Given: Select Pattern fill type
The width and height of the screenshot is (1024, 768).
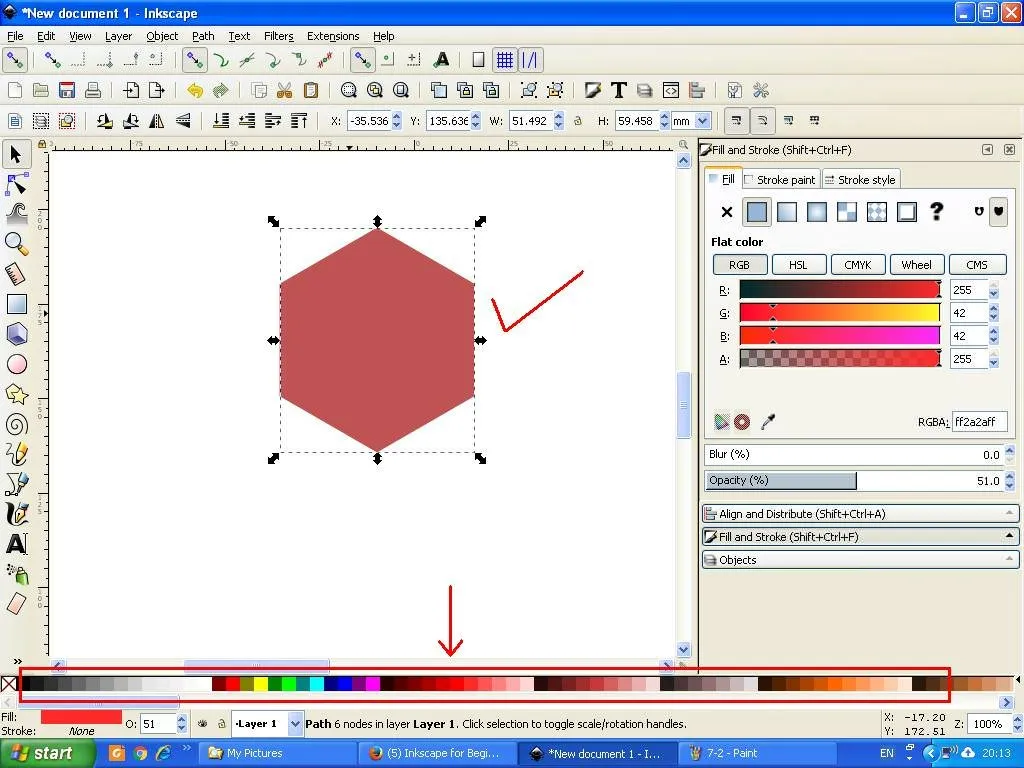Looking at the screenshot, I should (847, 212).
